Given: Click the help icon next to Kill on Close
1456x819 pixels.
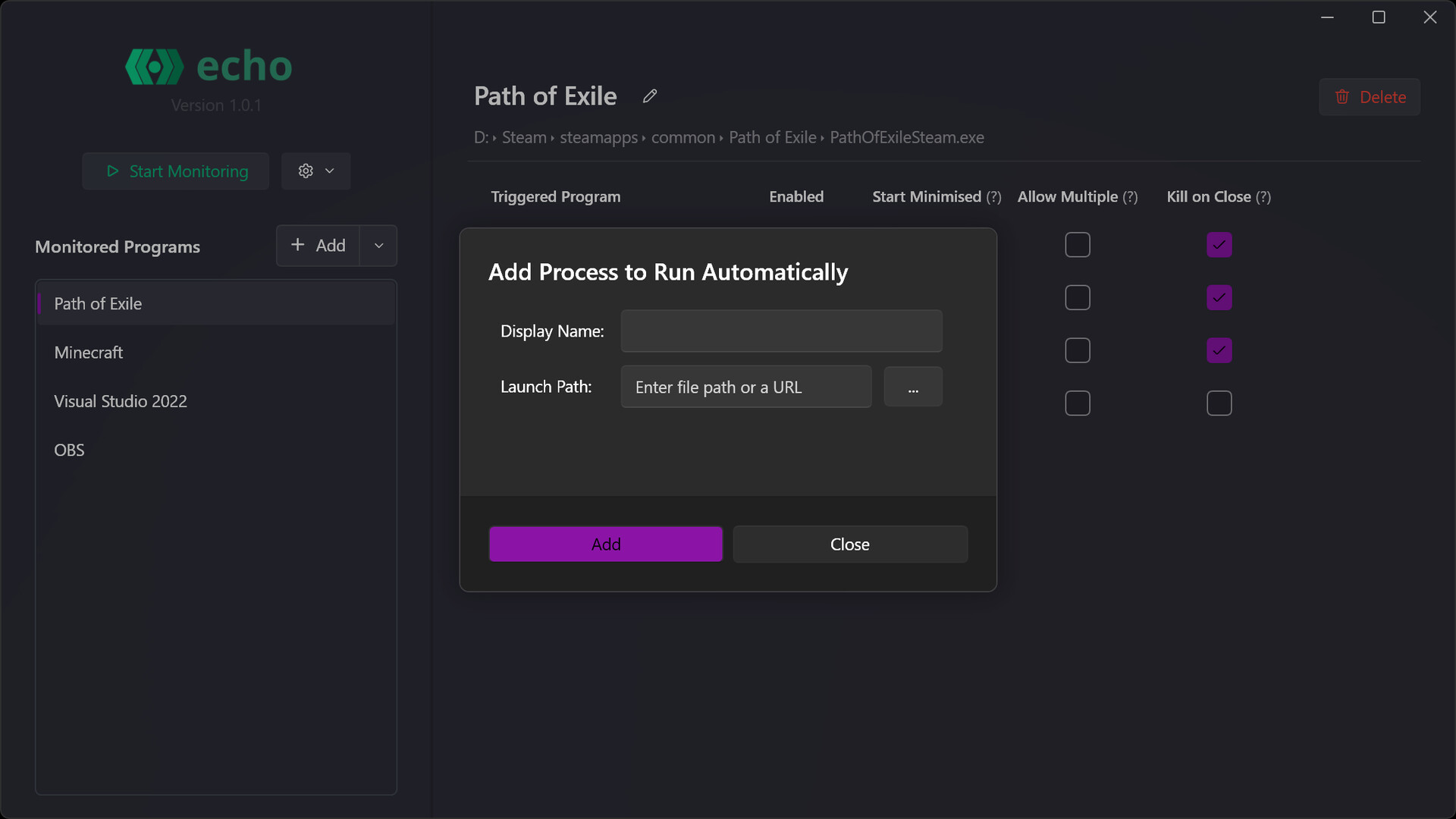Looking at the screenshot, I should [x=1263, y=197].
